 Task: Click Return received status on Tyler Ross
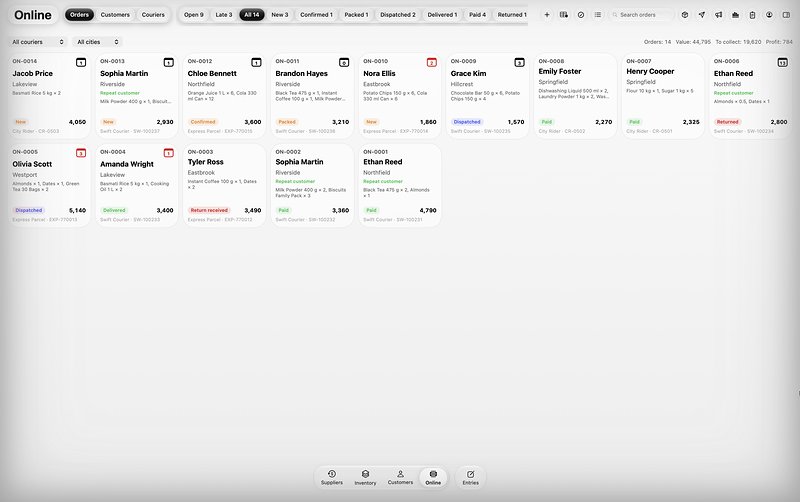tap(209, 210)
